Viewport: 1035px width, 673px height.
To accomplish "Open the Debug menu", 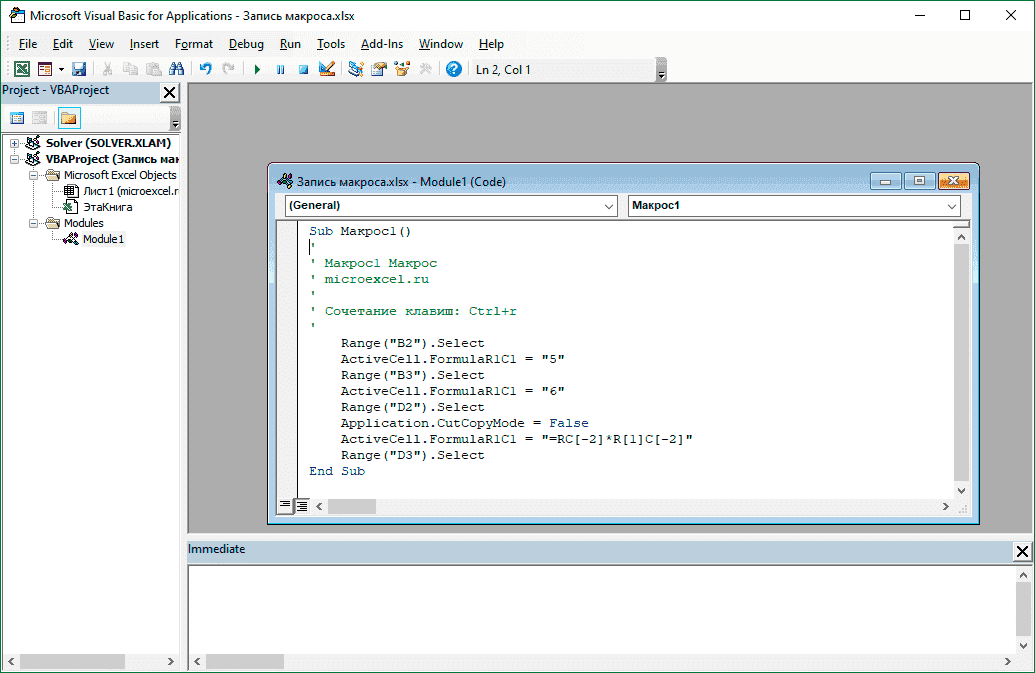I will pos(246,44).
